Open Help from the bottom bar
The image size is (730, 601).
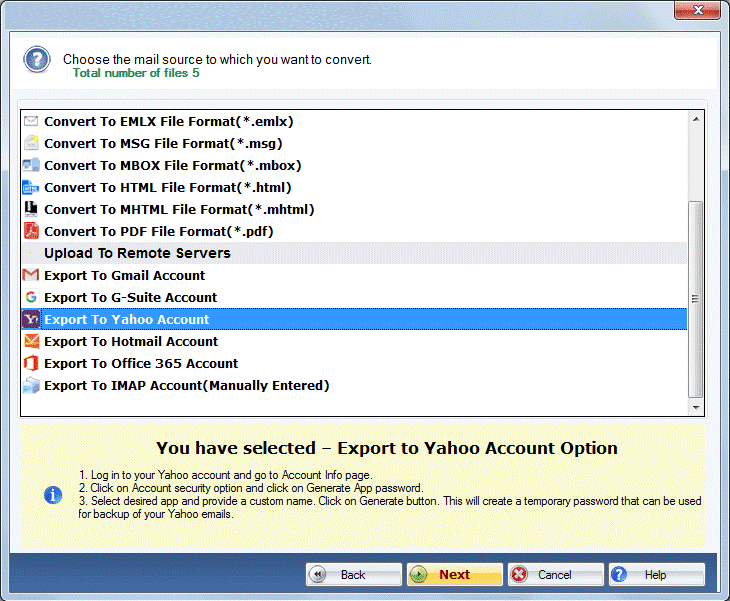pyautogui.click(x=657, y=574)
